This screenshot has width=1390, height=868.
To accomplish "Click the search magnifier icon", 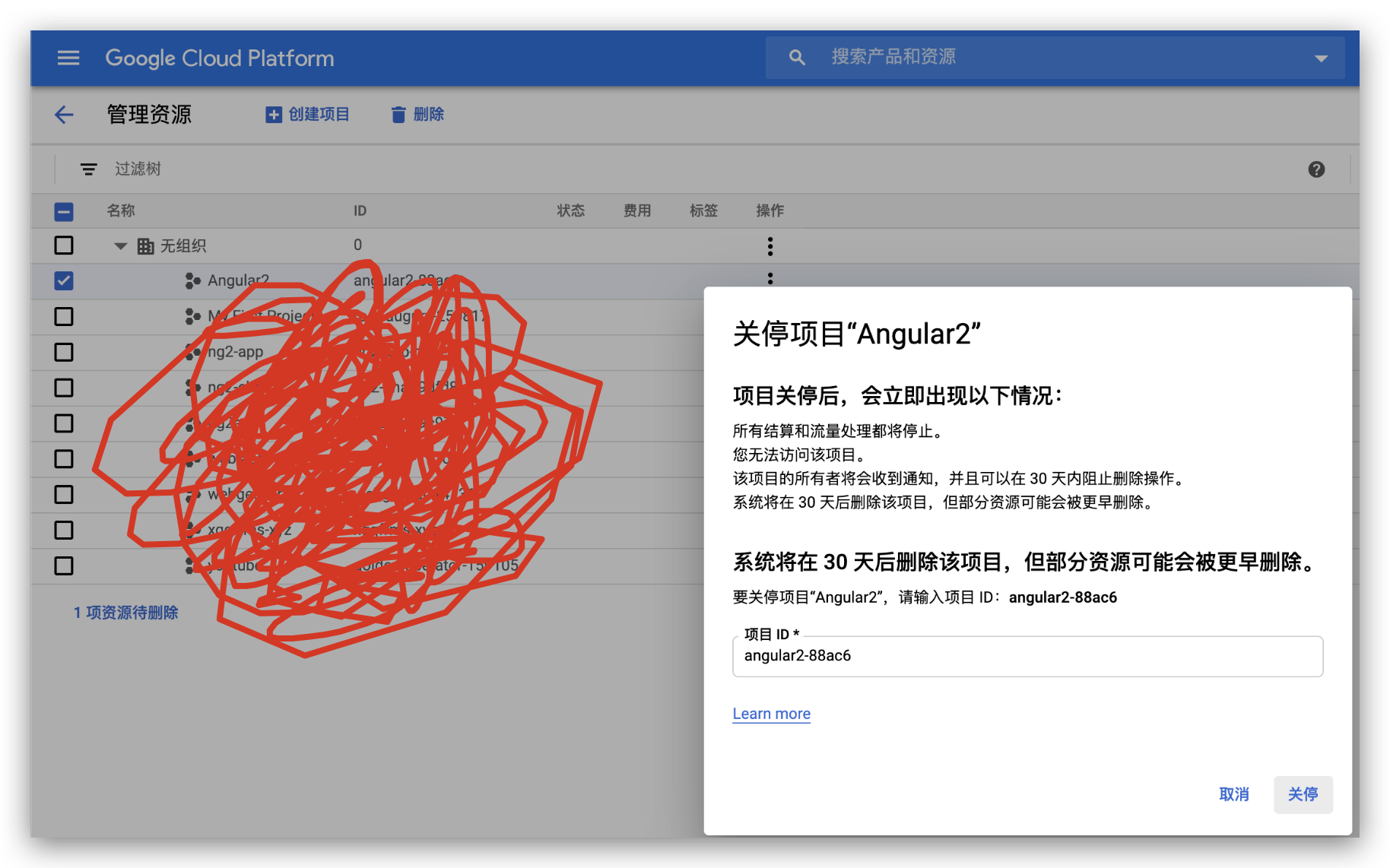I will [x=797, y=57].
